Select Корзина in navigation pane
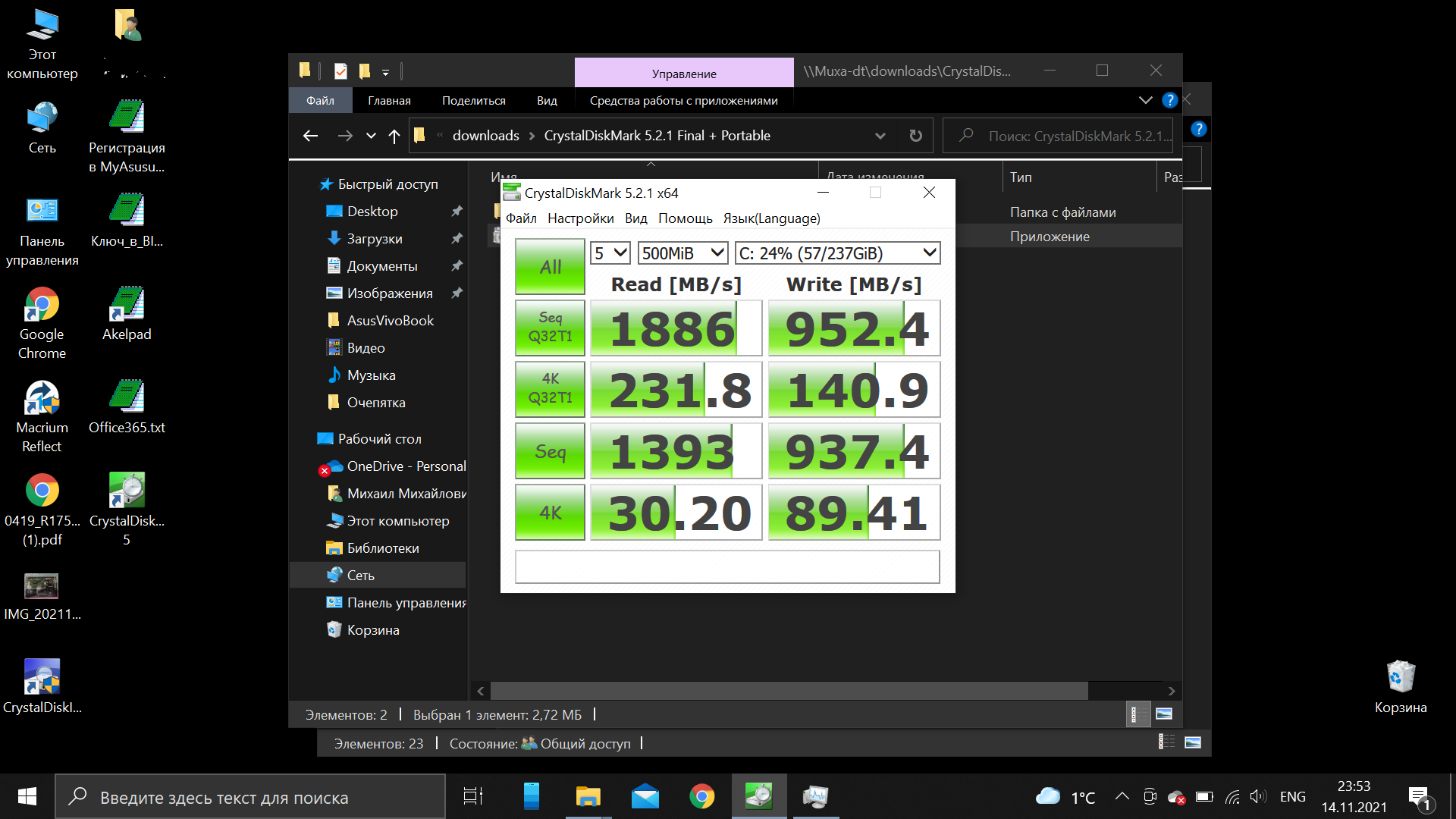This screenshot has width=1456, height=819. (372, 630)
